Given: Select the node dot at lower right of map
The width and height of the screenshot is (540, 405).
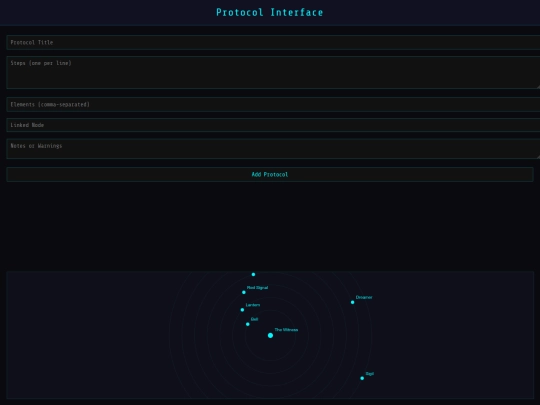Looking at the screenshot, I should click(362, 378).
